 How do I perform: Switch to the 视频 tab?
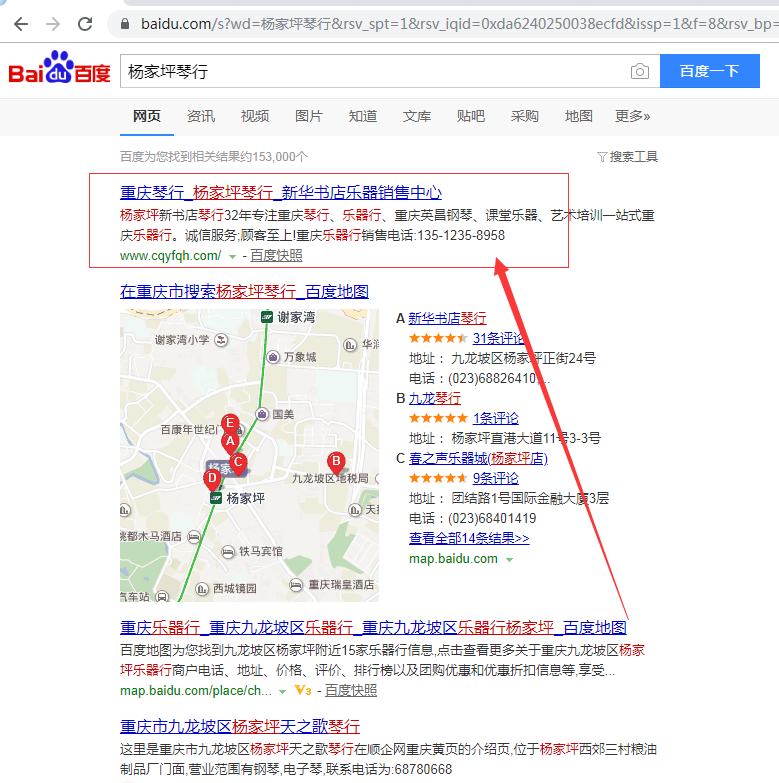[255, 116]
